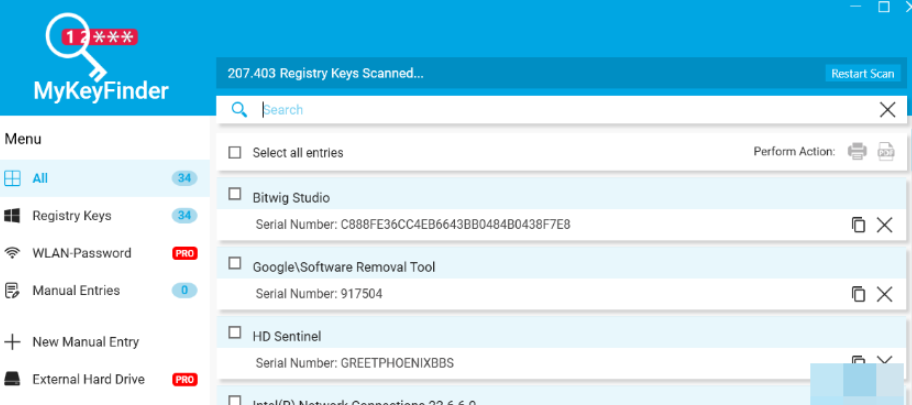Click the MyKeyFinder logo
Viewport: 912px width, 405px height.
101,56
